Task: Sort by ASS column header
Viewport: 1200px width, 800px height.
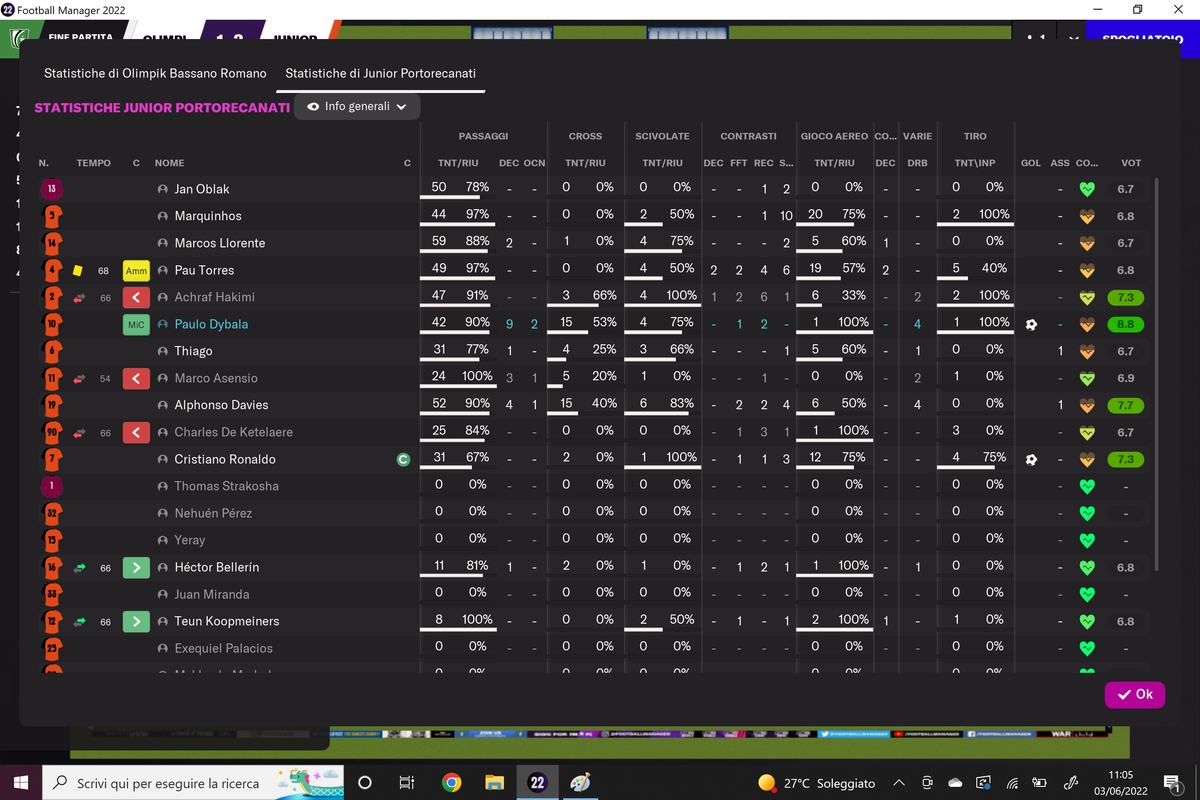Action: click(x=1060, y=163)
